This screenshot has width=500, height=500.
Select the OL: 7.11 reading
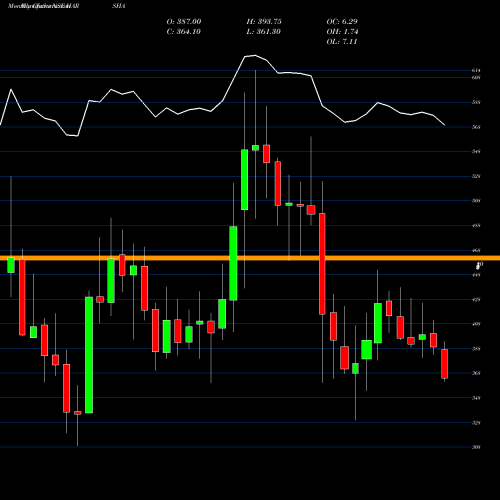[x=342, y=42]
